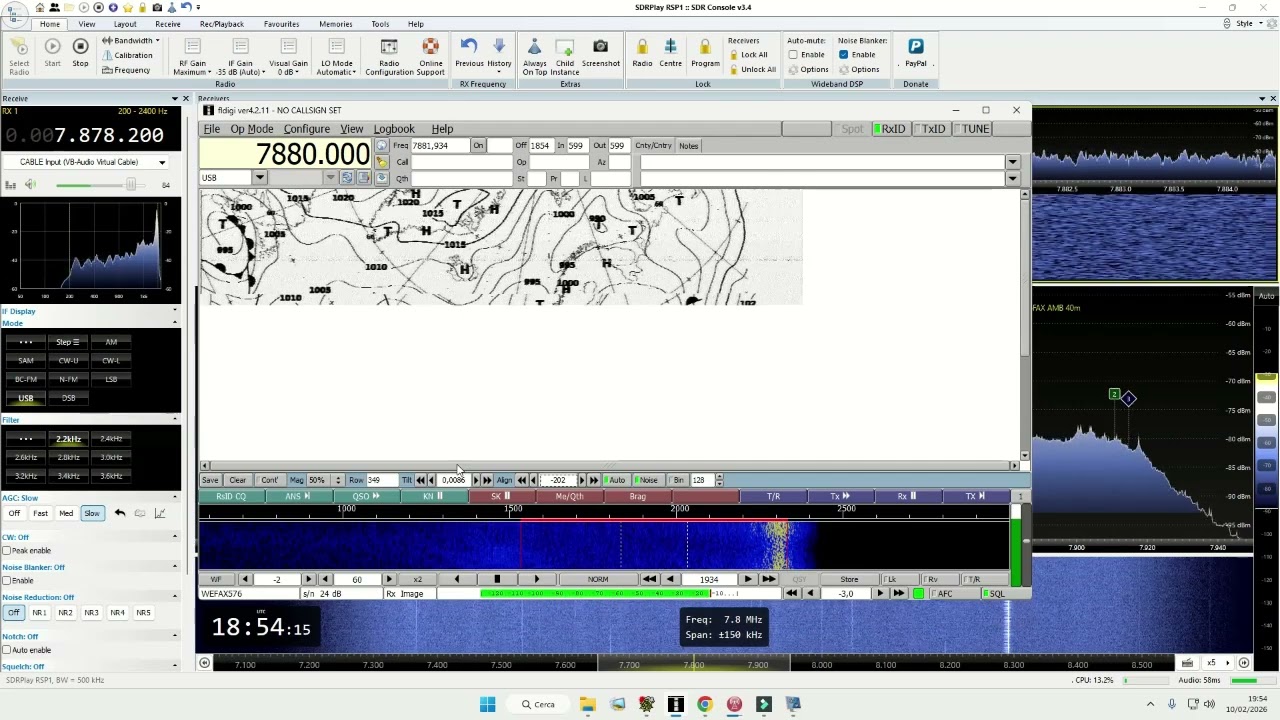Click the Frequency ribbon item
The image size is (1280, 720).
126,70
